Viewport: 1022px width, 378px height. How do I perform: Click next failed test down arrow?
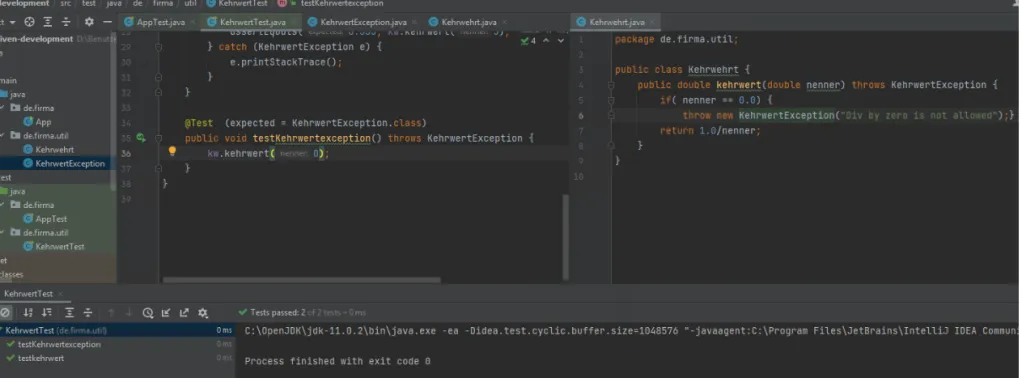[x=128, y=313]
